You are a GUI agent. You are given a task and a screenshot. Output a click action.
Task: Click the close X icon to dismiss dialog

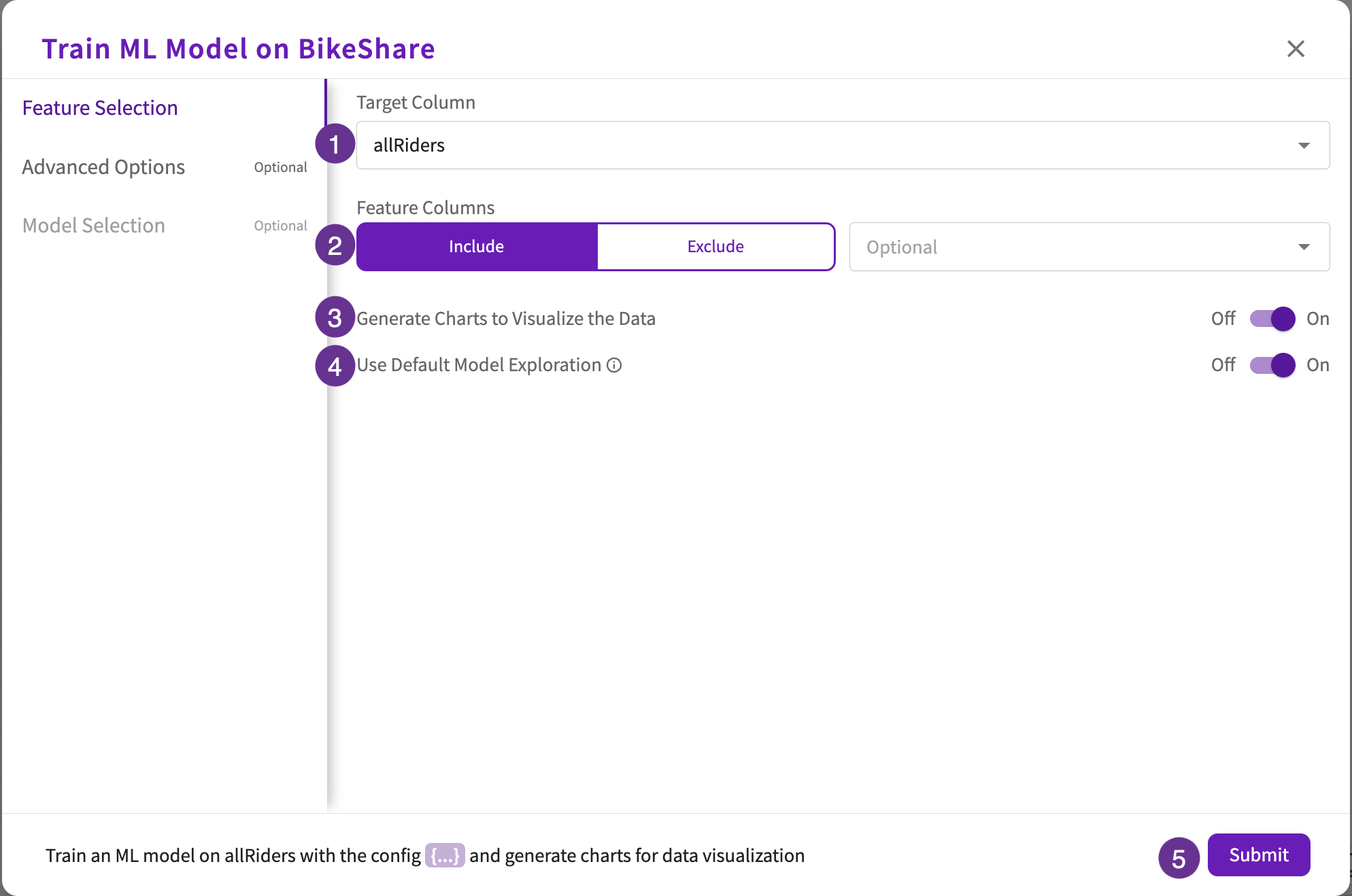1296,48
